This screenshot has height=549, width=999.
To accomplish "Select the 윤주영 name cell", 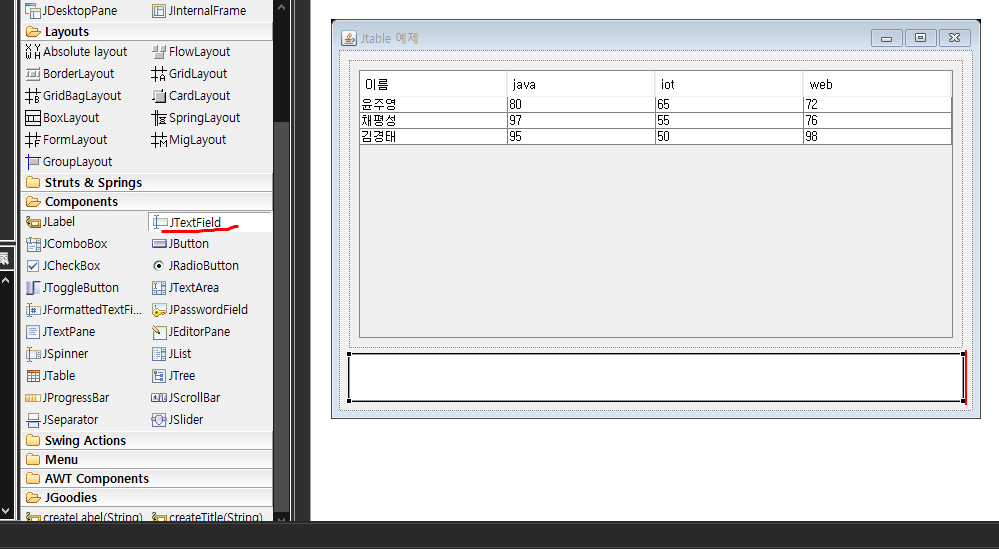I will [x=433, y=104].
